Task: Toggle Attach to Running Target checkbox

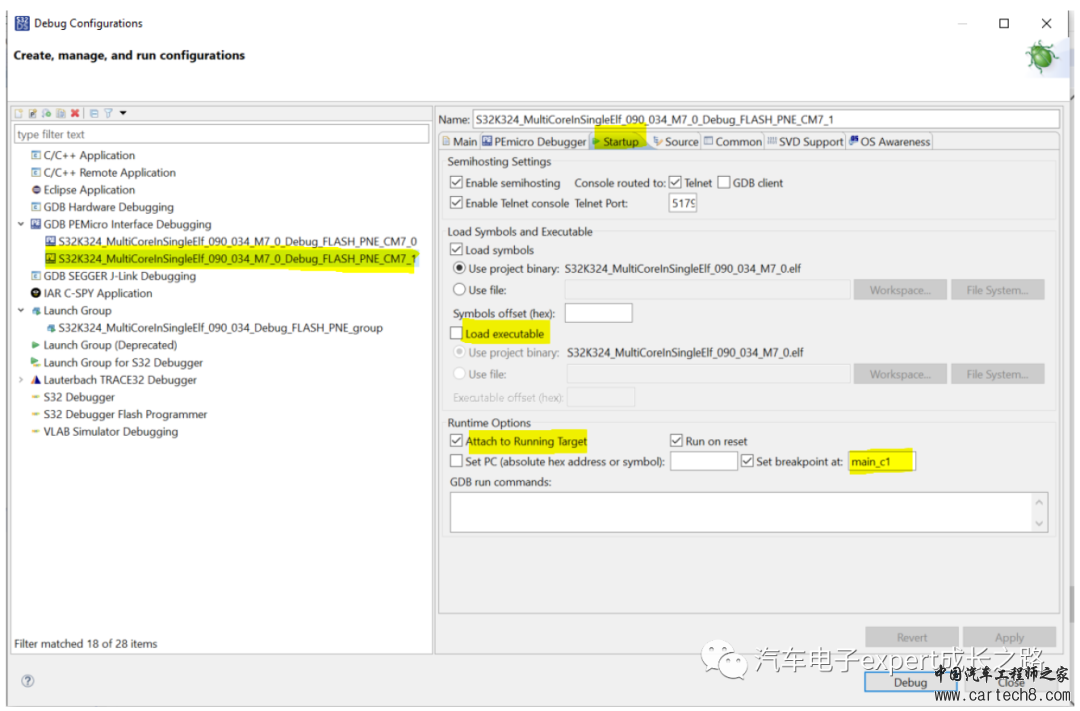Action: (x=456, y=441)
